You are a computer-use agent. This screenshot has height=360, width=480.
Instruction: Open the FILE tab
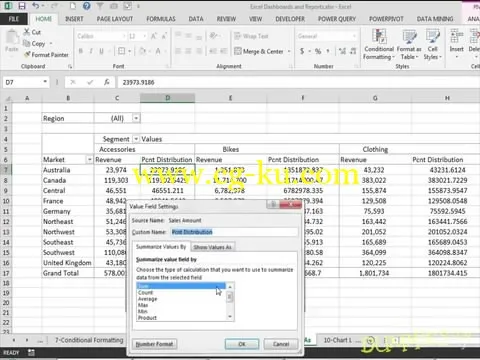pos(14,19)
